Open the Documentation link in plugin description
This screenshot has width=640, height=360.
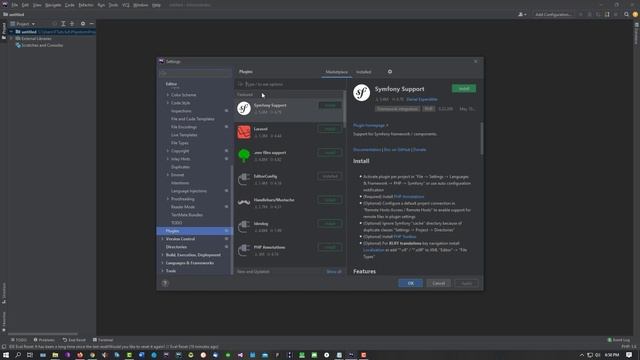click(x=367, y=149)
